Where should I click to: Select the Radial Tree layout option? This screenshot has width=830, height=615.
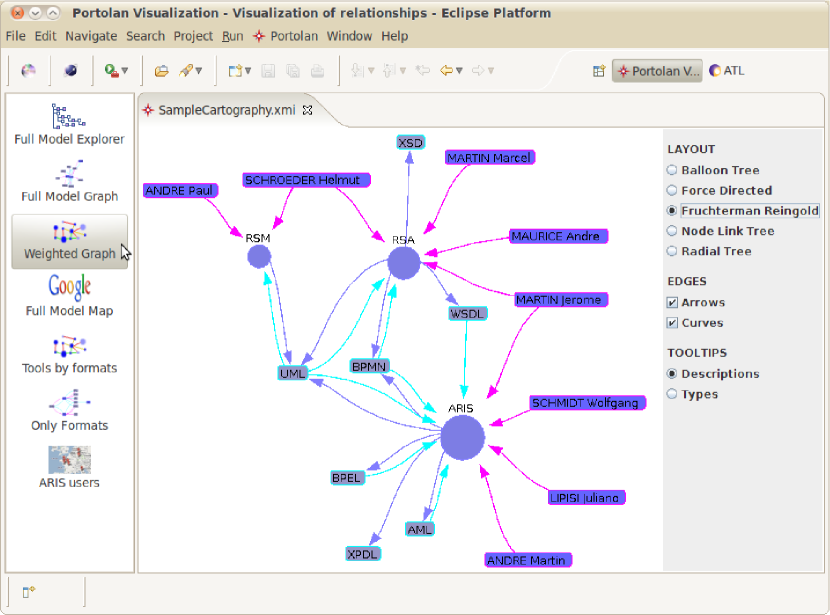coord(673,252)
